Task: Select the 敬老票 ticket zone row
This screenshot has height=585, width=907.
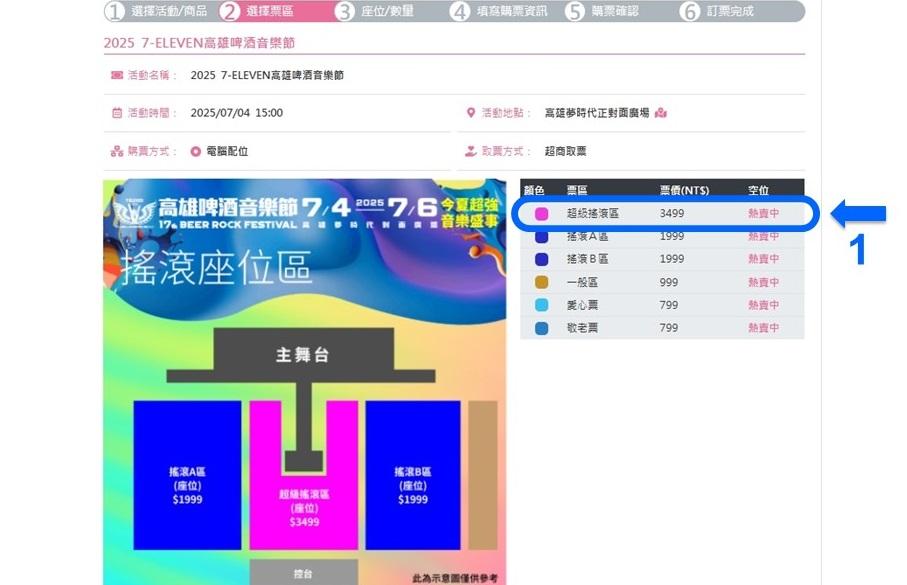Action: (x=662, y=328)
